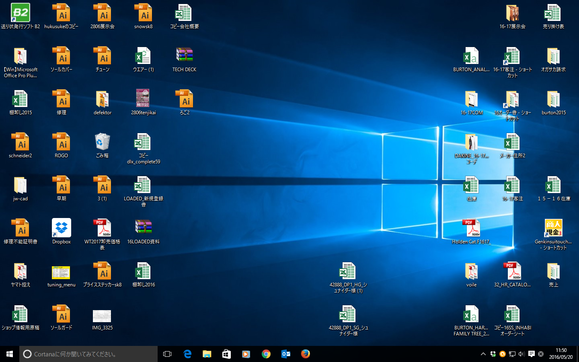Open the 15-16 inventory Excel file
The height and width of the screenshot is (362, 579).
click(x=553, y=185)
